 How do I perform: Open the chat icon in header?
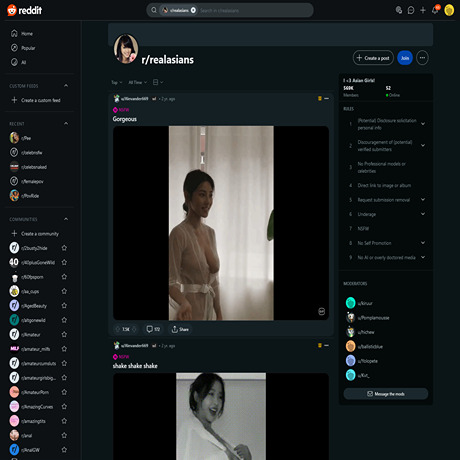(x=411, y=10)
